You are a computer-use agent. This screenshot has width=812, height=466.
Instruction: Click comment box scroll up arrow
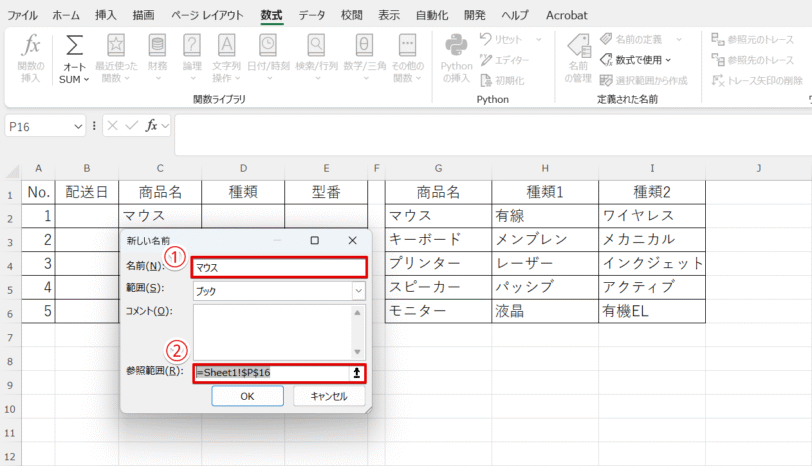coord(357,312)
